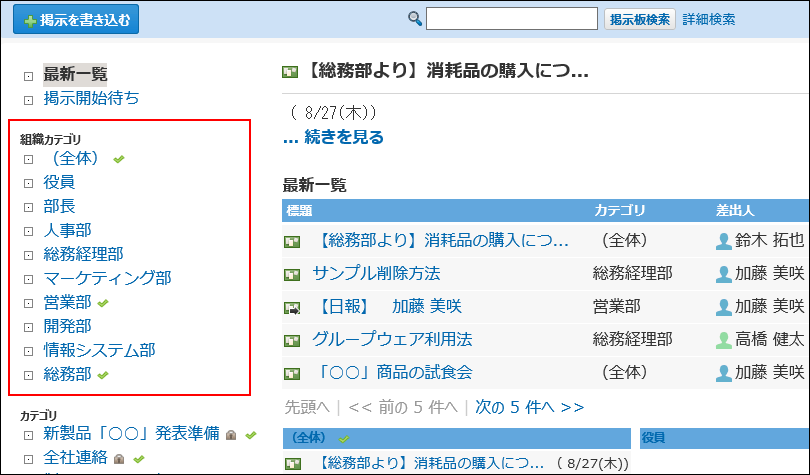The image size is (810, 475).
Task: Open 掲示開始待ち in the sidebar
Action: tap(91, 98)
